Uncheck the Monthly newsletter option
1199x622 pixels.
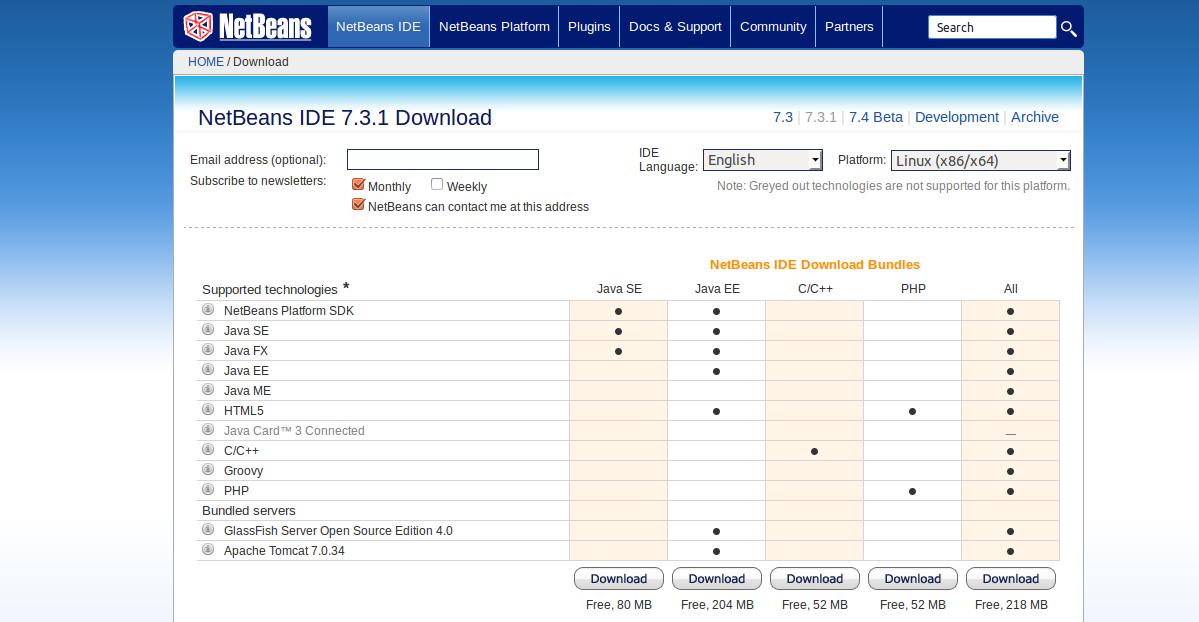pyautogui.click(x=358, y=184)
